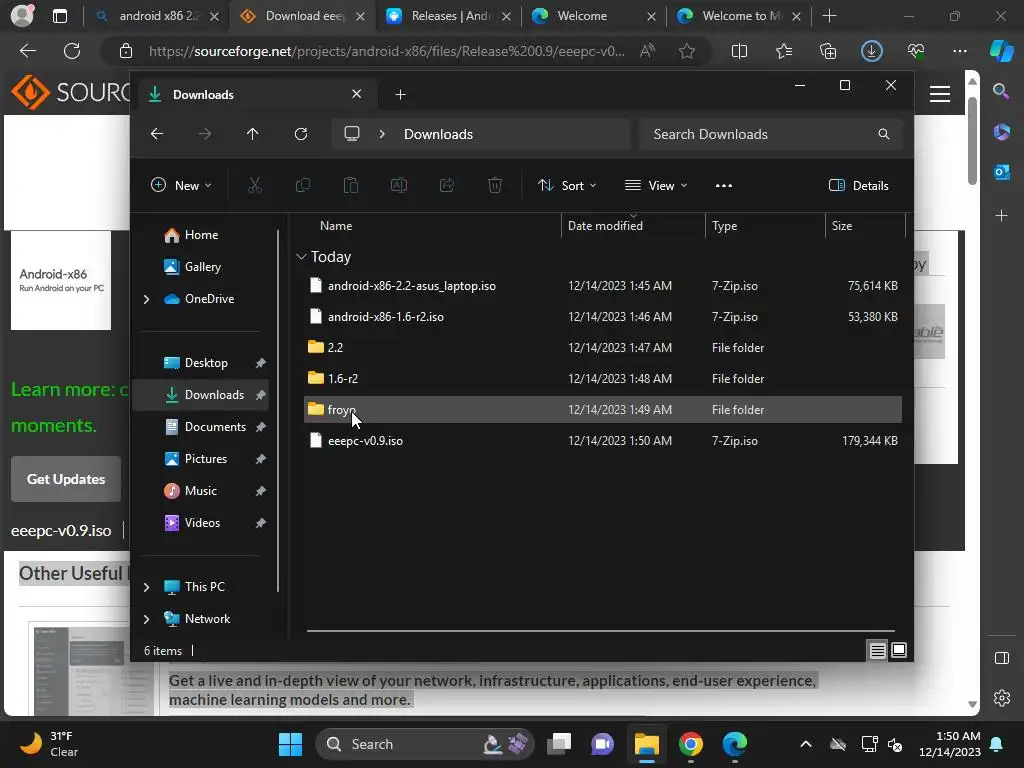
Task: Open Pictures quick access folder
Action: click(x=201, y=459)
